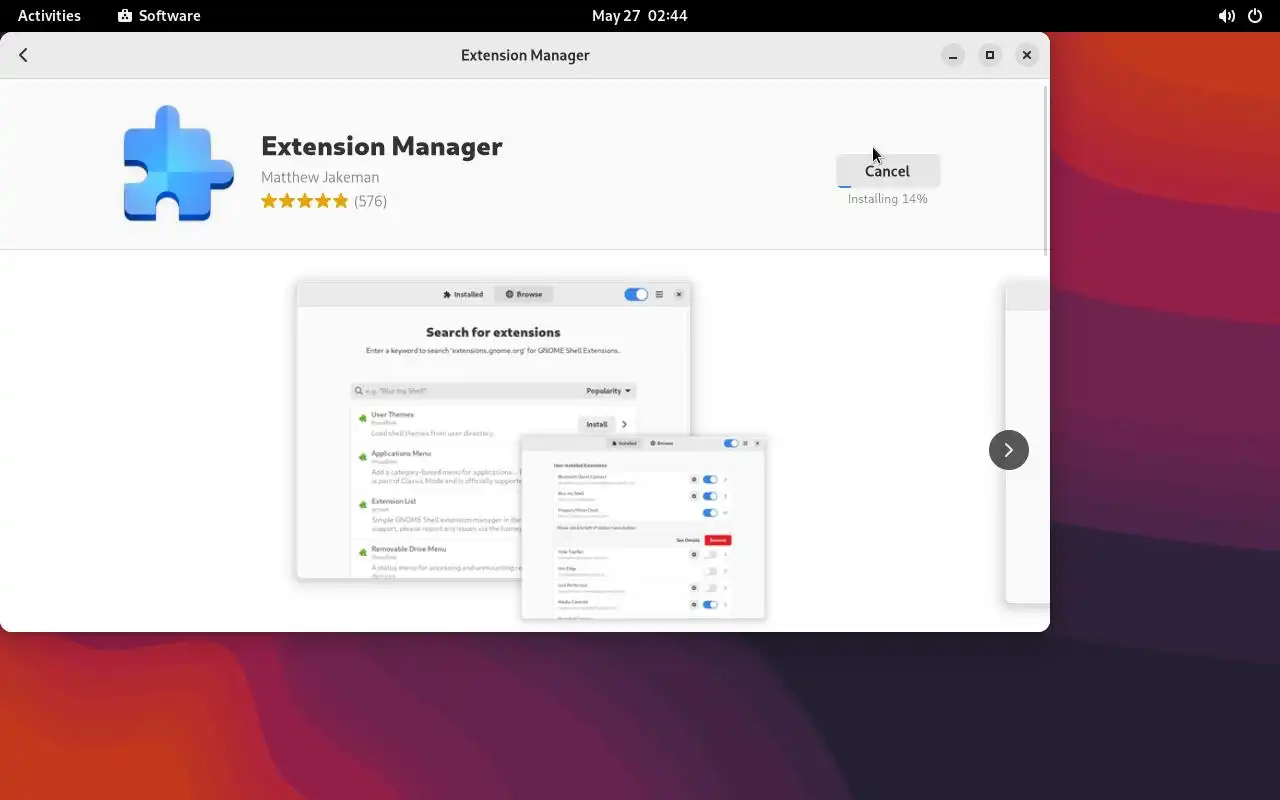
Task: Click the (576) review count
Action: click(x=370, y=201)
